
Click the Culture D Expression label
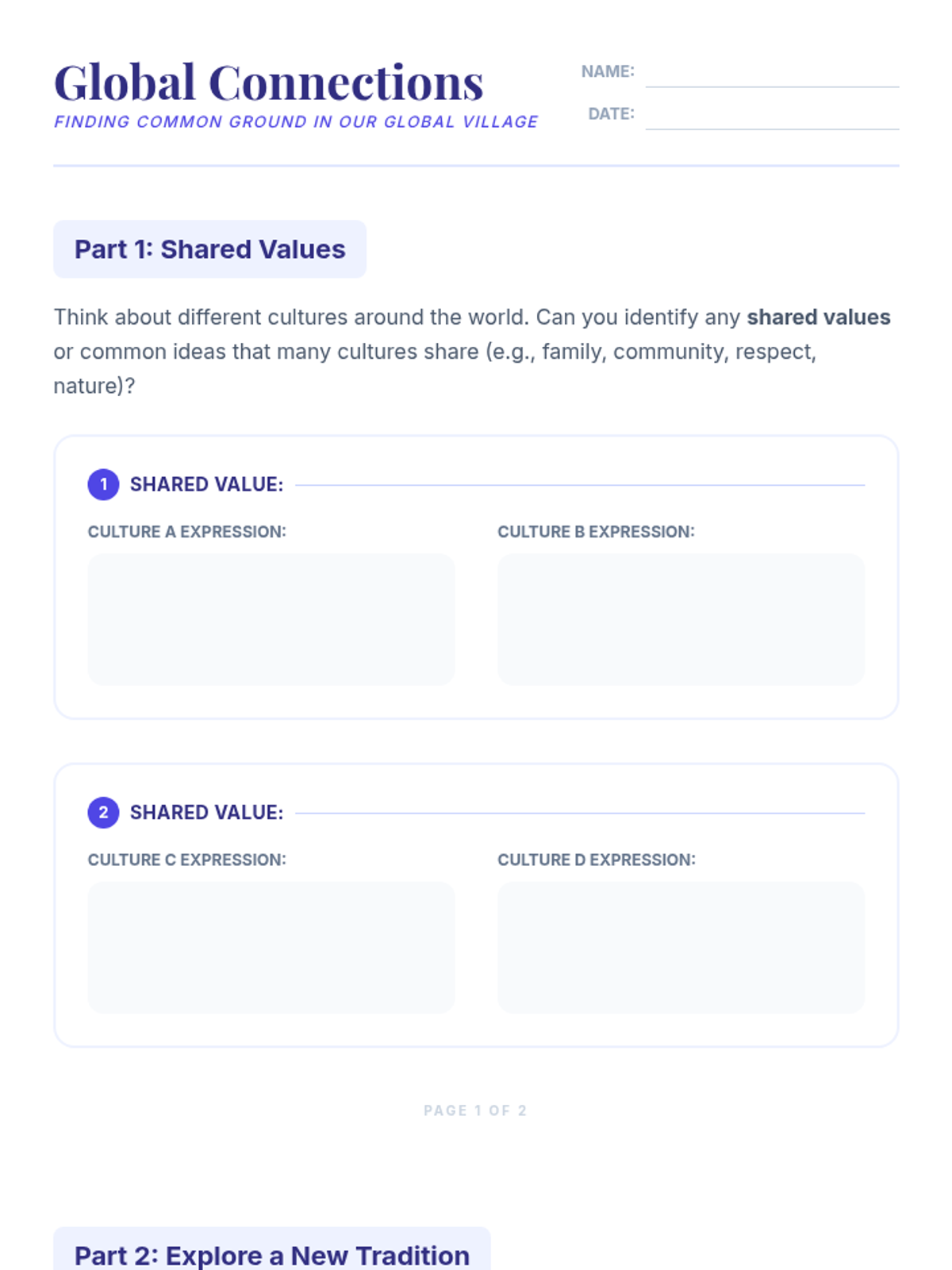click(597, 860)
